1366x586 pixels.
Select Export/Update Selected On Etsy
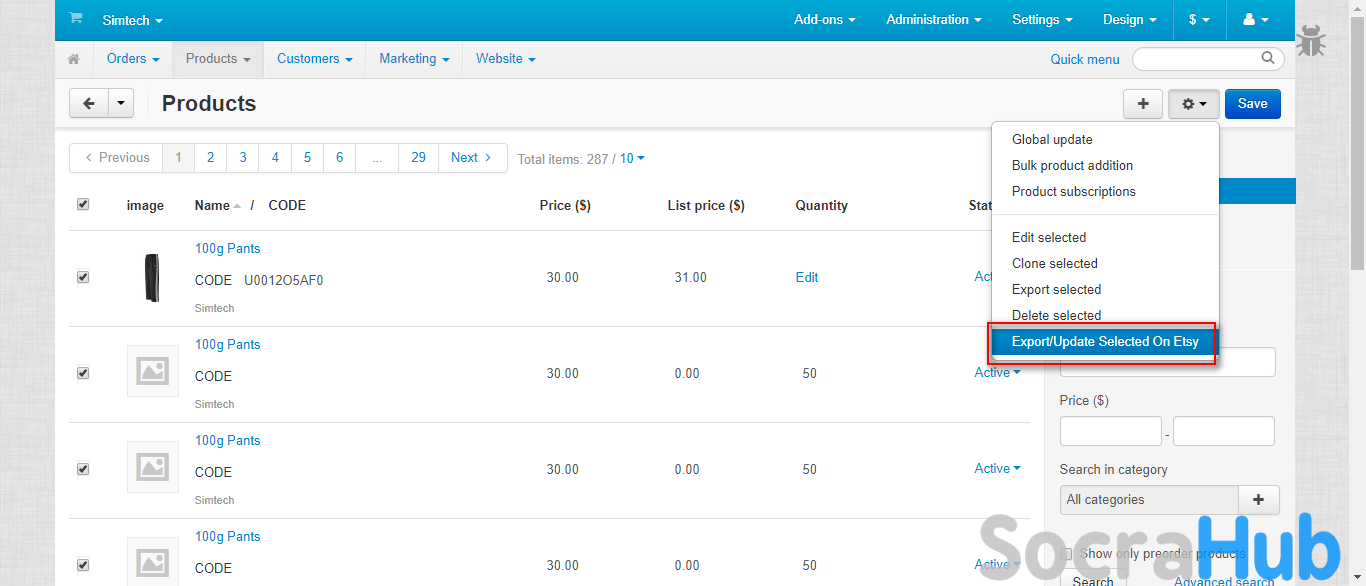click(1104, 341)
